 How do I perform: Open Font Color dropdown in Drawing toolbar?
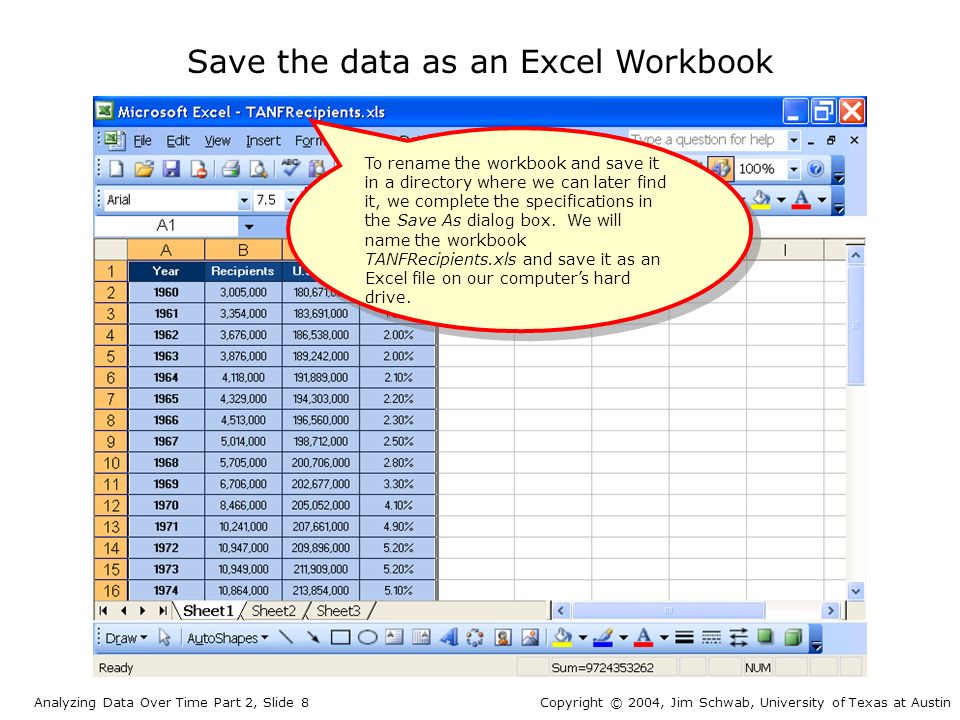click(664, 638)
